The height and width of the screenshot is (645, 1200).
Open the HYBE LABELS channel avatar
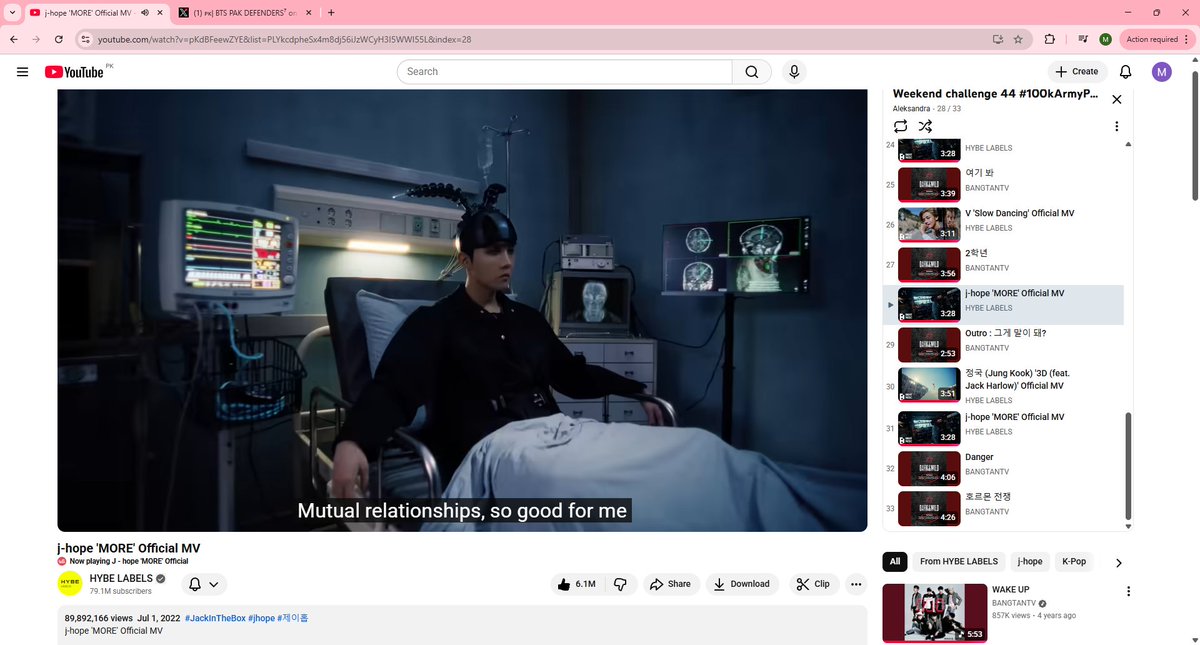(69, 584)
